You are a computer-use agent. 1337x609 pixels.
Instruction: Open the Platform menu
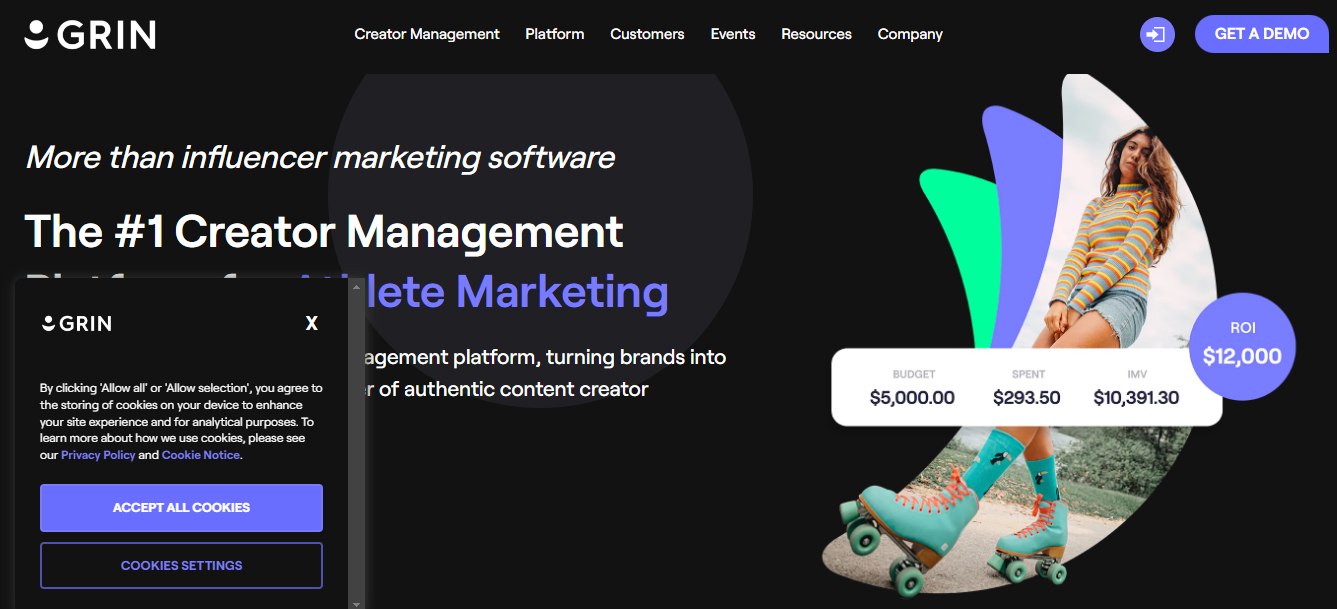pyautogui.click(x=555, y=34)
